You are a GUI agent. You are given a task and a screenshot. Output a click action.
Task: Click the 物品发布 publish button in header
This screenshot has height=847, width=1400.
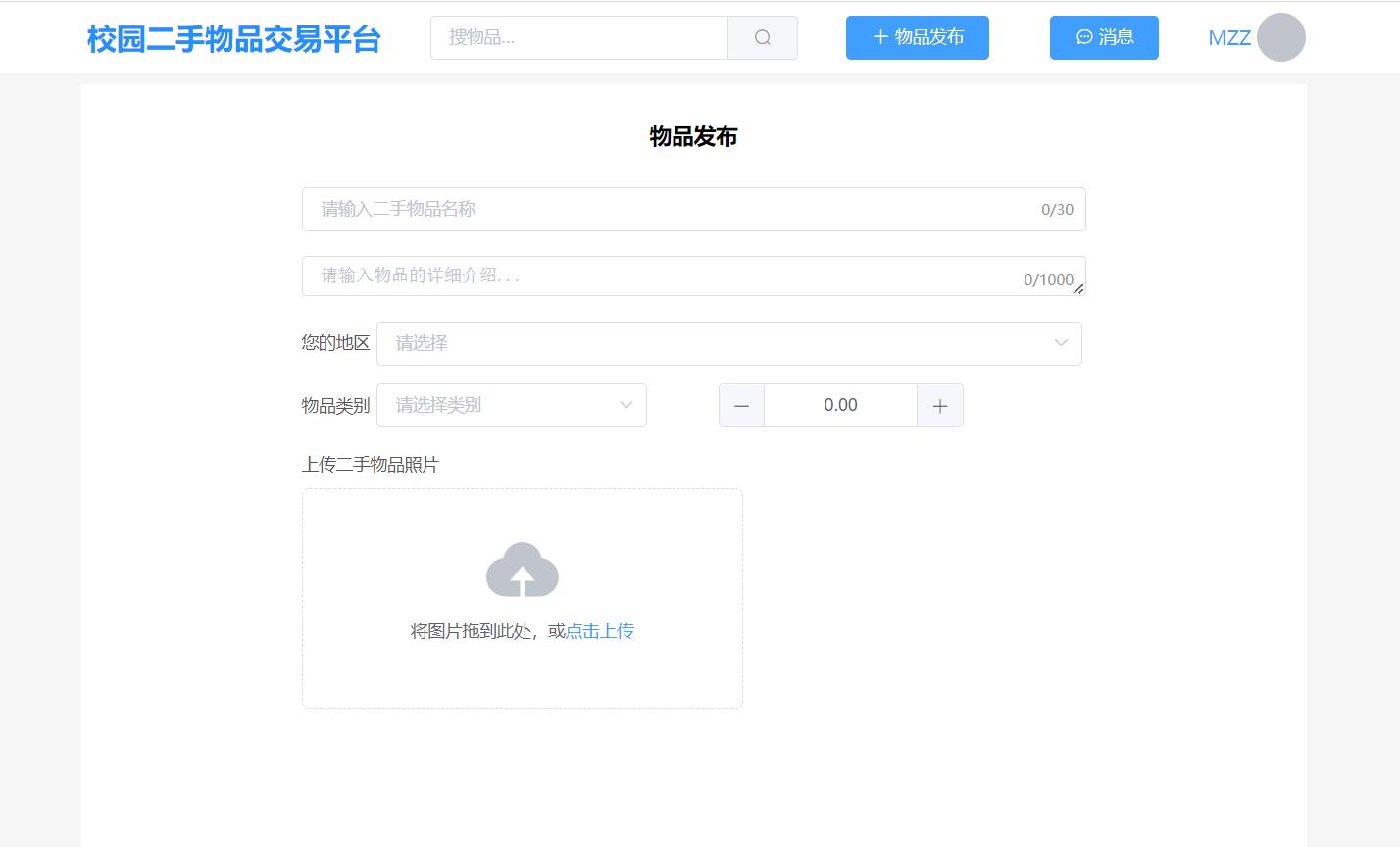coord(918,37)
